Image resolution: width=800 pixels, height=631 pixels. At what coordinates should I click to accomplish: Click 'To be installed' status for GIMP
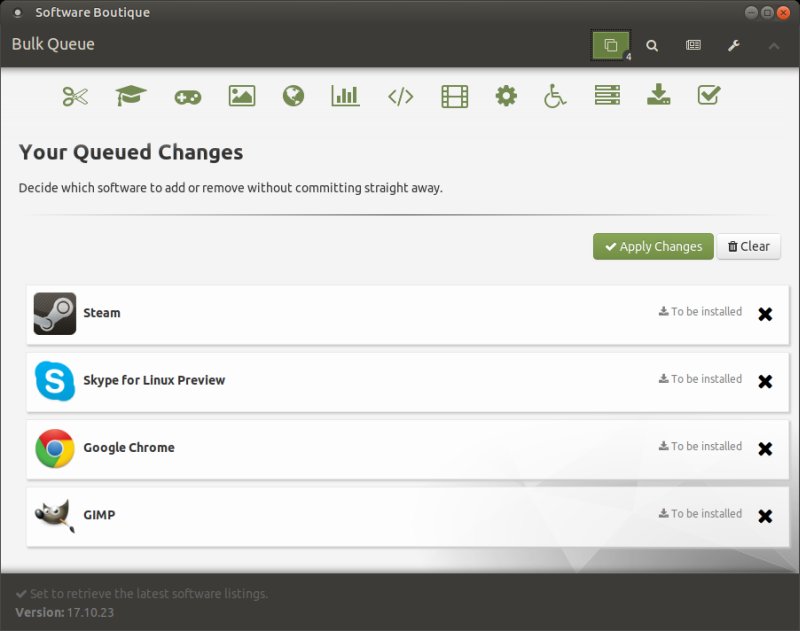click(x=700, y=513)
